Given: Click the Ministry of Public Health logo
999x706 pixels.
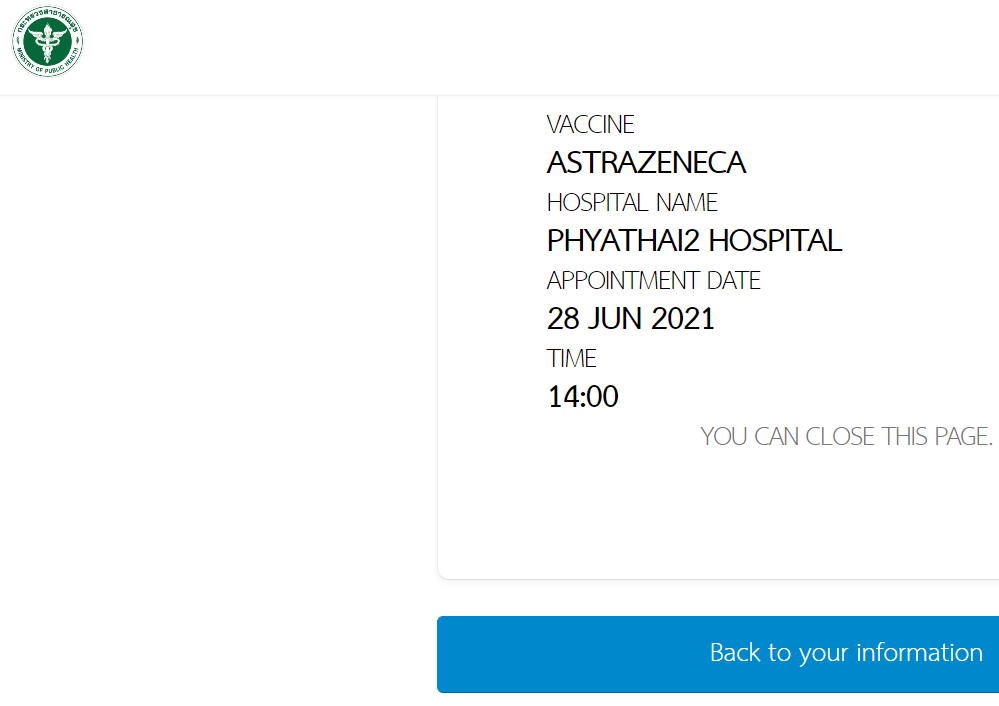Looking at the screenshot, I should 47,42.
